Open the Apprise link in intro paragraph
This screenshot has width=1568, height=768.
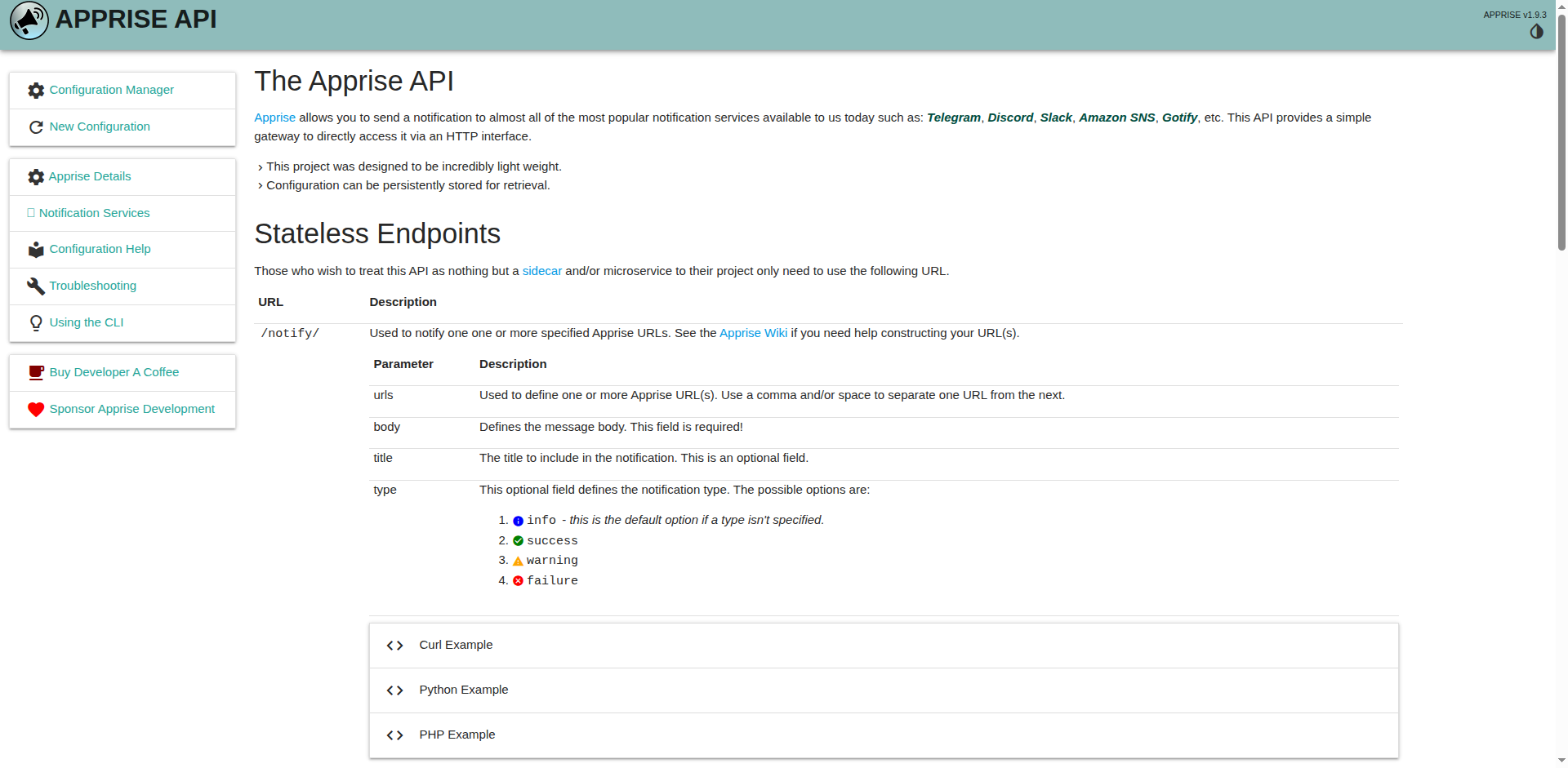point(274,118)
